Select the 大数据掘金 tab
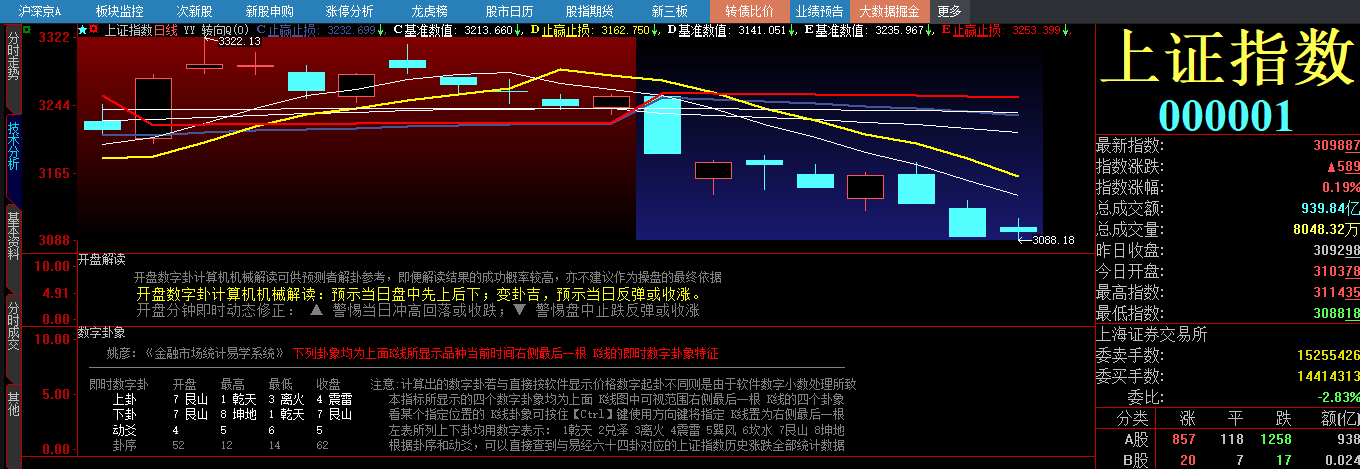 click(890, 11)
